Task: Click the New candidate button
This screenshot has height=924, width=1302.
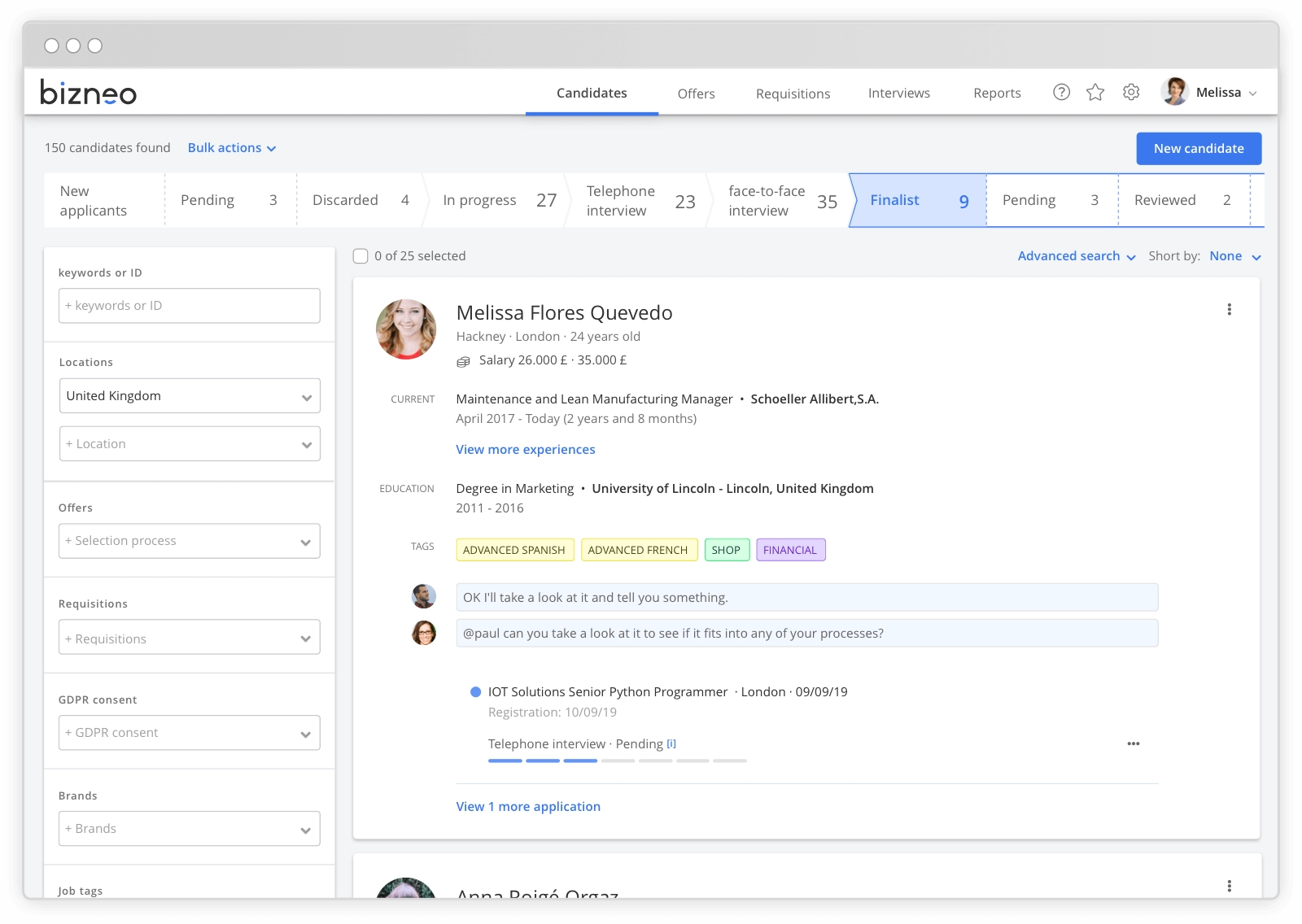Action: click(1199, 149)
